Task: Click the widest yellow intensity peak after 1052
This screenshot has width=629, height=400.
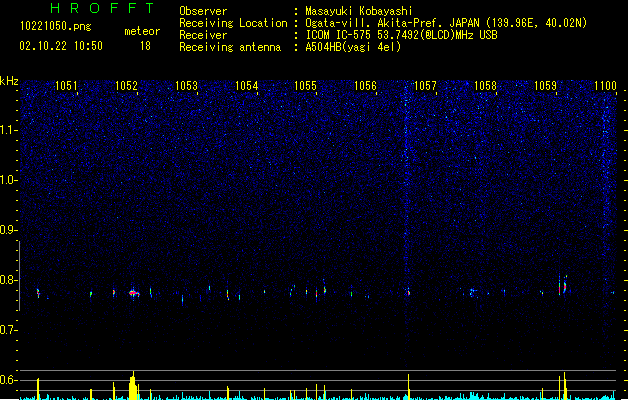Action: (133, 387)
